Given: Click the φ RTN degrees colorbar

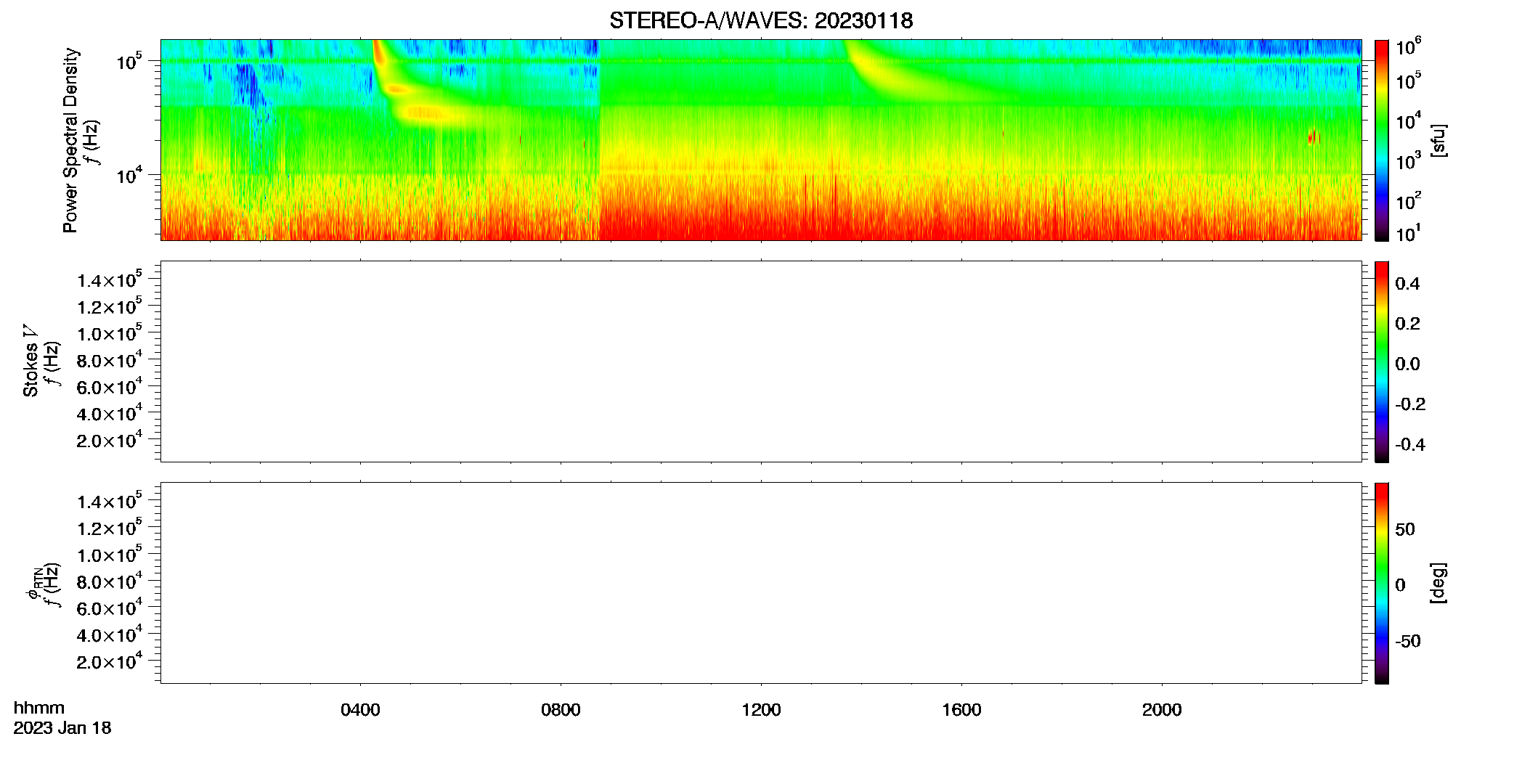Looking at the screenshot, I should pyautogui.click(x=1382, y=583).
